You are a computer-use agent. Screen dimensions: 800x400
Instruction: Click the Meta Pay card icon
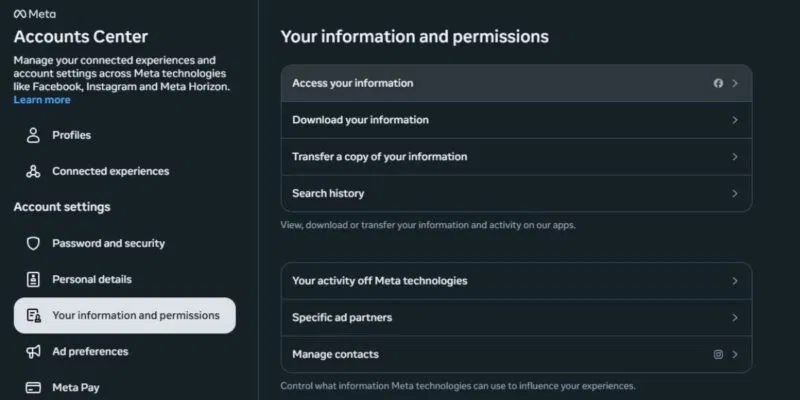(x=33, y=387)
